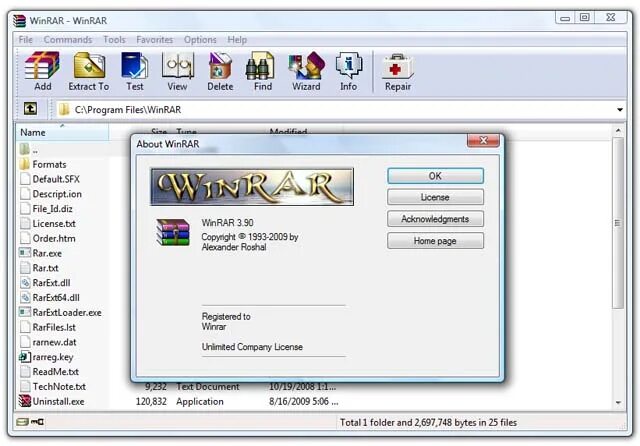Select the rarreg.key file icon
The image size is (640, 446).
pyautogui.click(x=25, y=357)
